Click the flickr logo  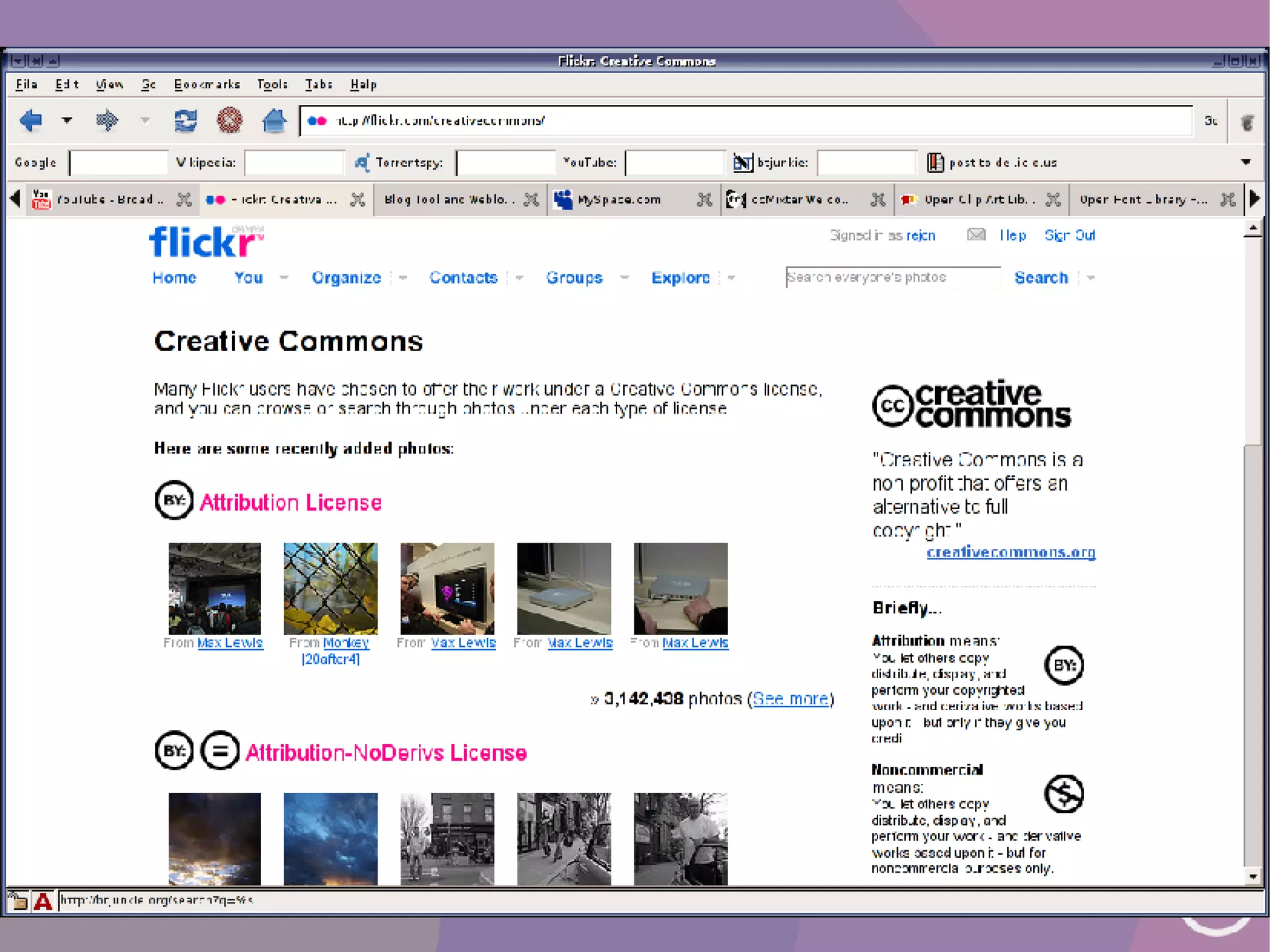pyautogui.click(x=205, y=242)
